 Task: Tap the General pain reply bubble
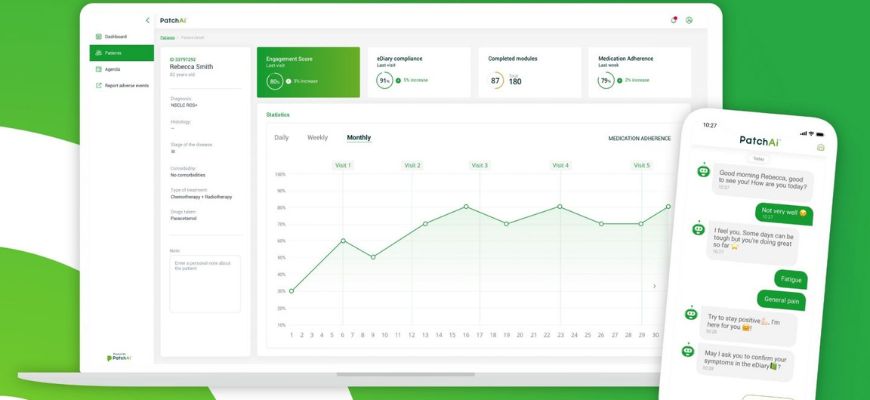pyautogui.click(x=781, y=300)
